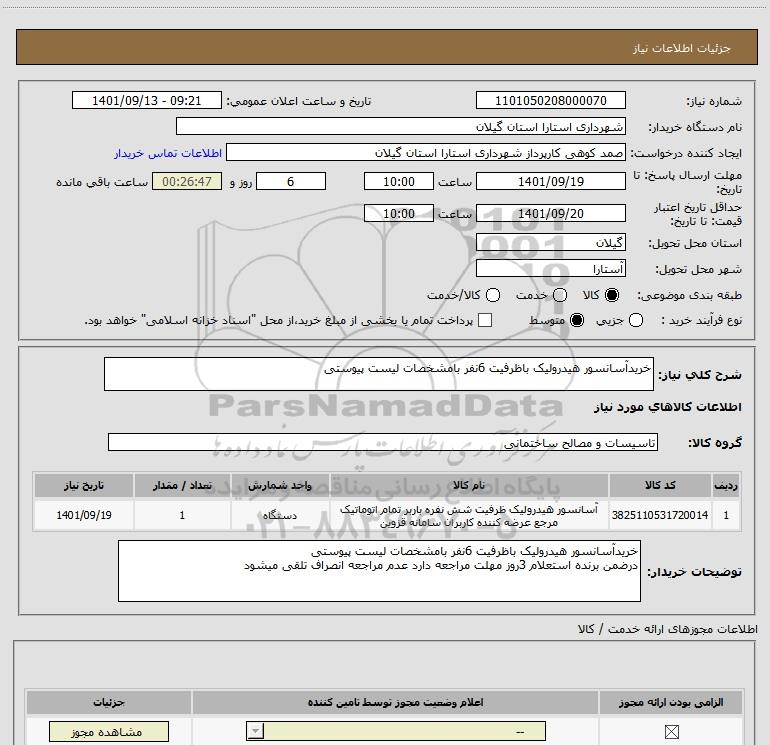Viewport: 770px width, 745px height.
Task: Click the goods group field تاسیسات و مصالح ساختمانی
Action: (x=383, y=442)
